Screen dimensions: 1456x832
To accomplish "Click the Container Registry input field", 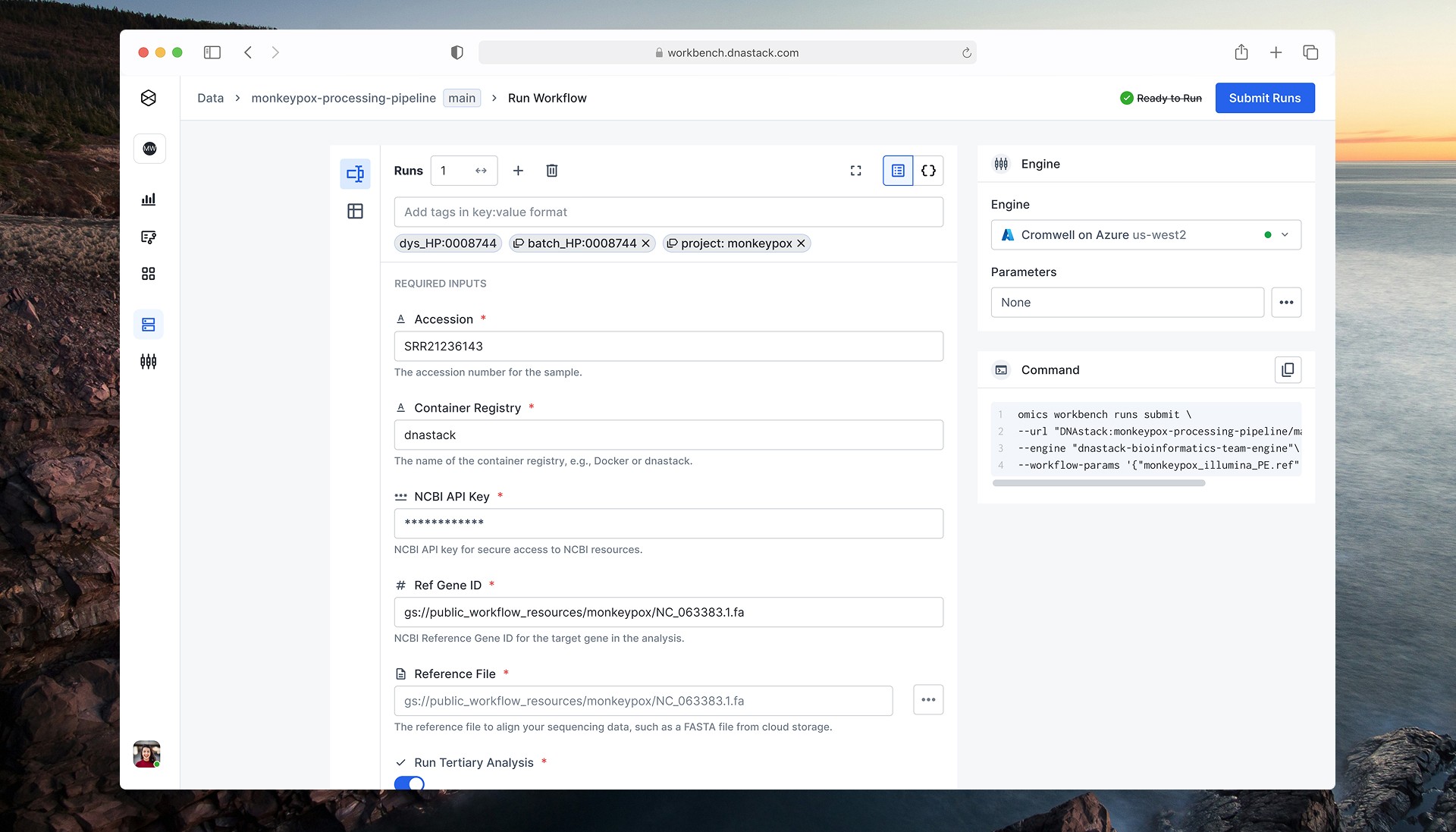I will click(669, 435).
